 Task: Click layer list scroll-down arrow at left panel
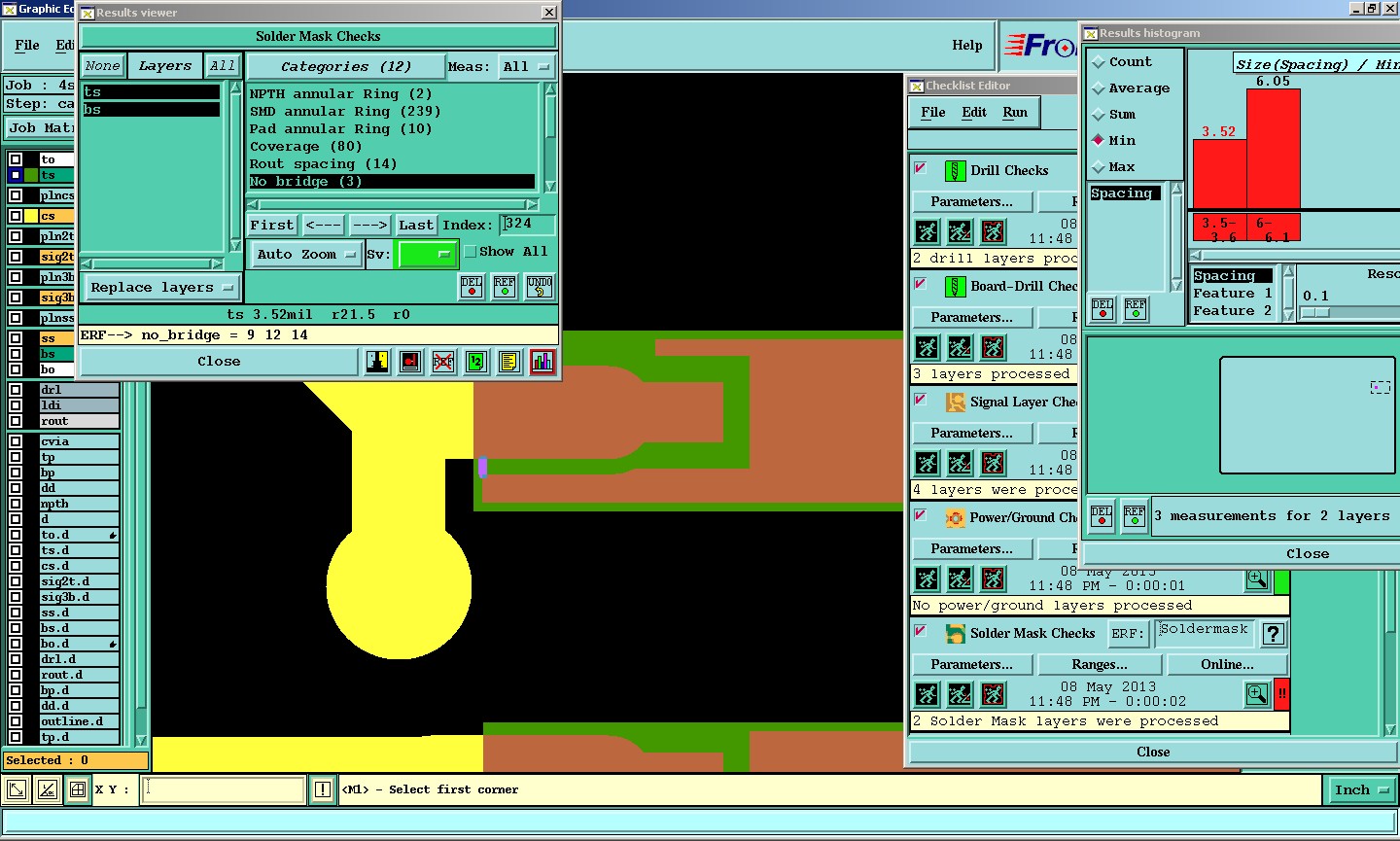tap(141, 741)
